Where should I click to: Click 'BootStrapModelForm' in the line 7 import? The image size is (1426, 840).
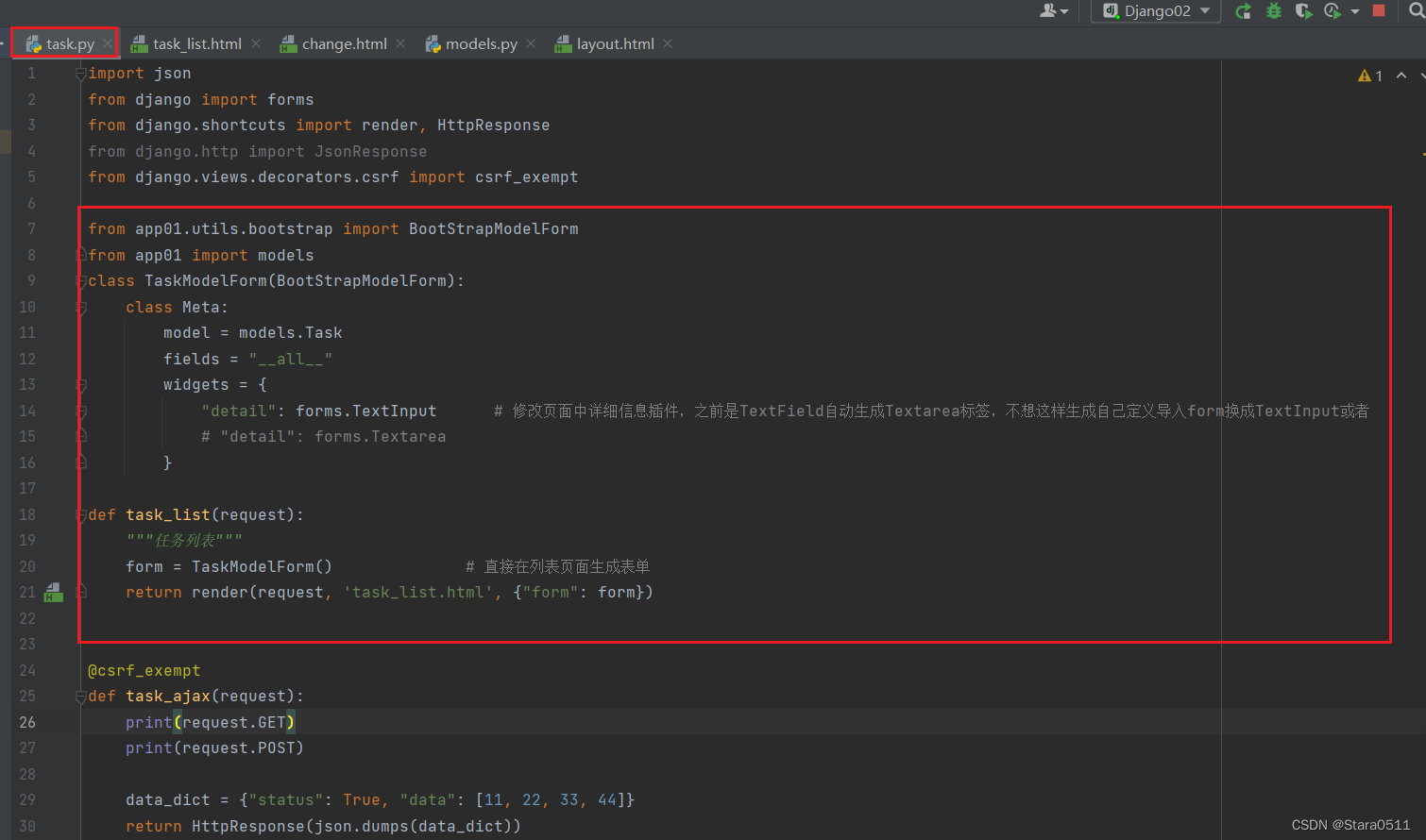click(x=494, y=229)
